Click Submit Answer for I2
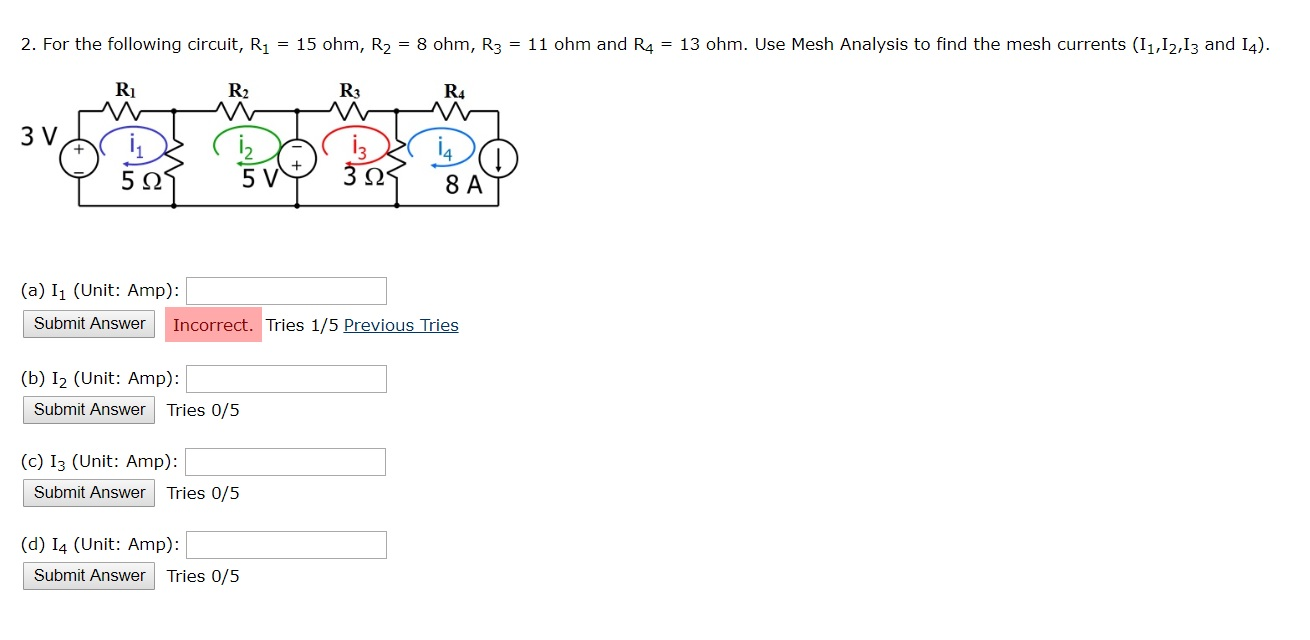Image resolution: width=1310 pixels, height=640 pixels. (88, 409)
